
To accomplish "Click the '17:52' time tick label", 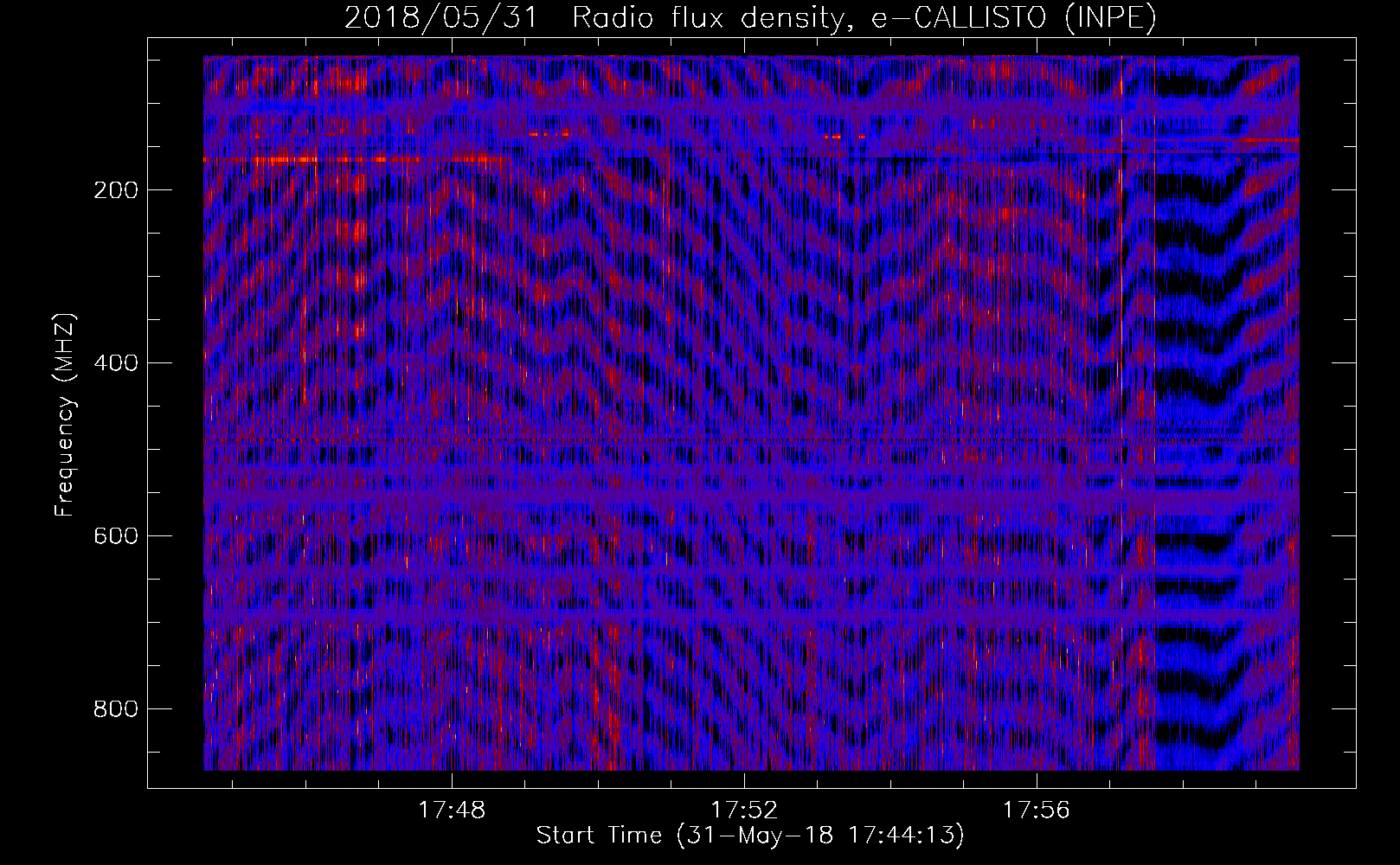I will [x=744, y=811].
